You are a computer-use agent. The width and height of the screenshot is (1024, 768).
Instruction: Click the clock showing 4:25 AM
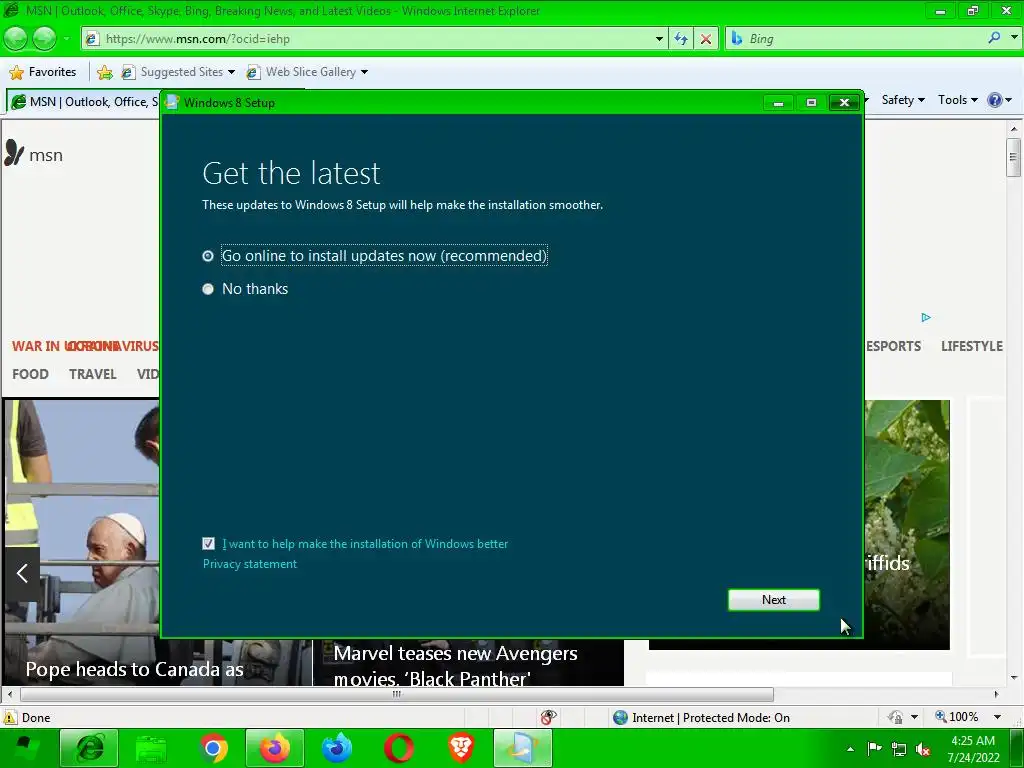click(x=973, y=741)
